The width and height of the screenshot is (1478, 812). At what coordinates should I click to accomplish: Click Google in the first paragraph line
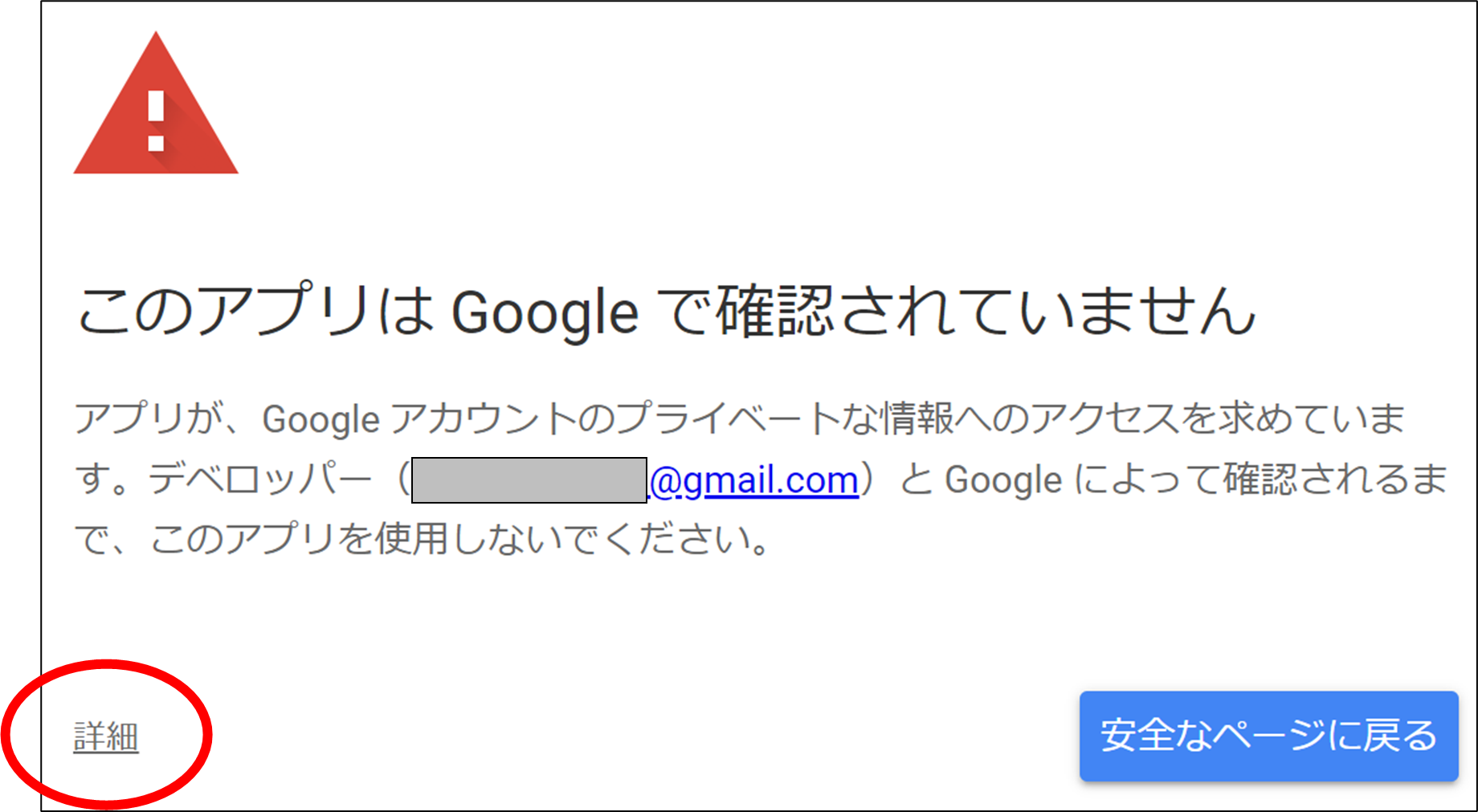321,420
